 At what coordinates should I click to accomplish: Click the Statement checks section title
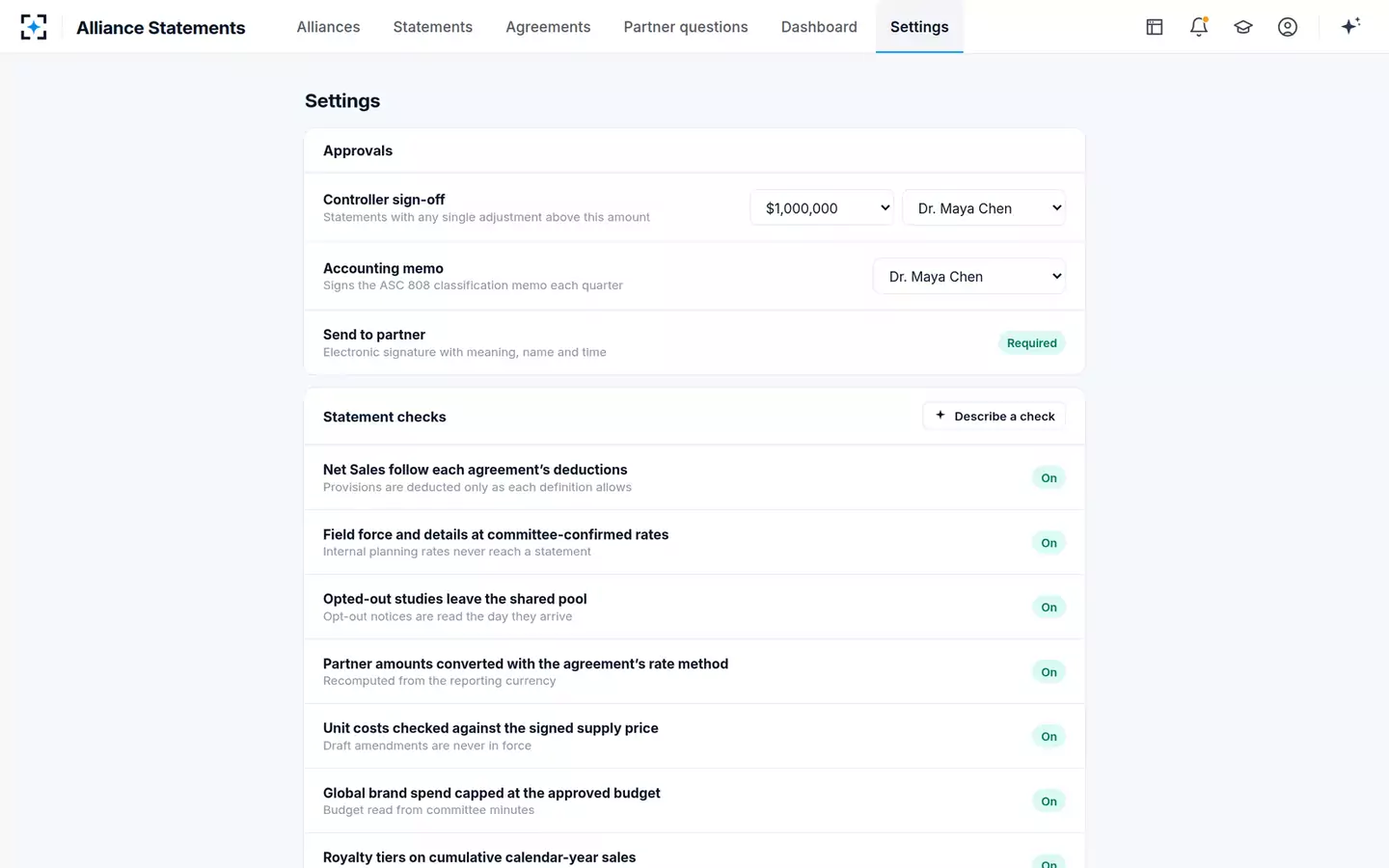[x=384, y=417]
